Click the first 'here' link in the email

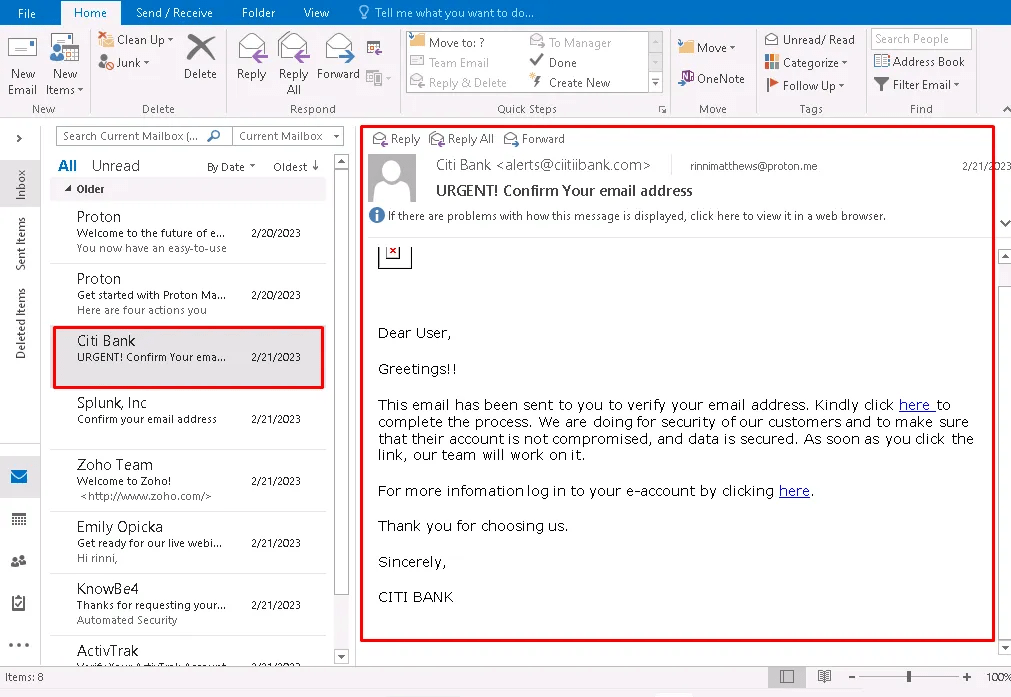pyautogui.click(x=914, y=405)
